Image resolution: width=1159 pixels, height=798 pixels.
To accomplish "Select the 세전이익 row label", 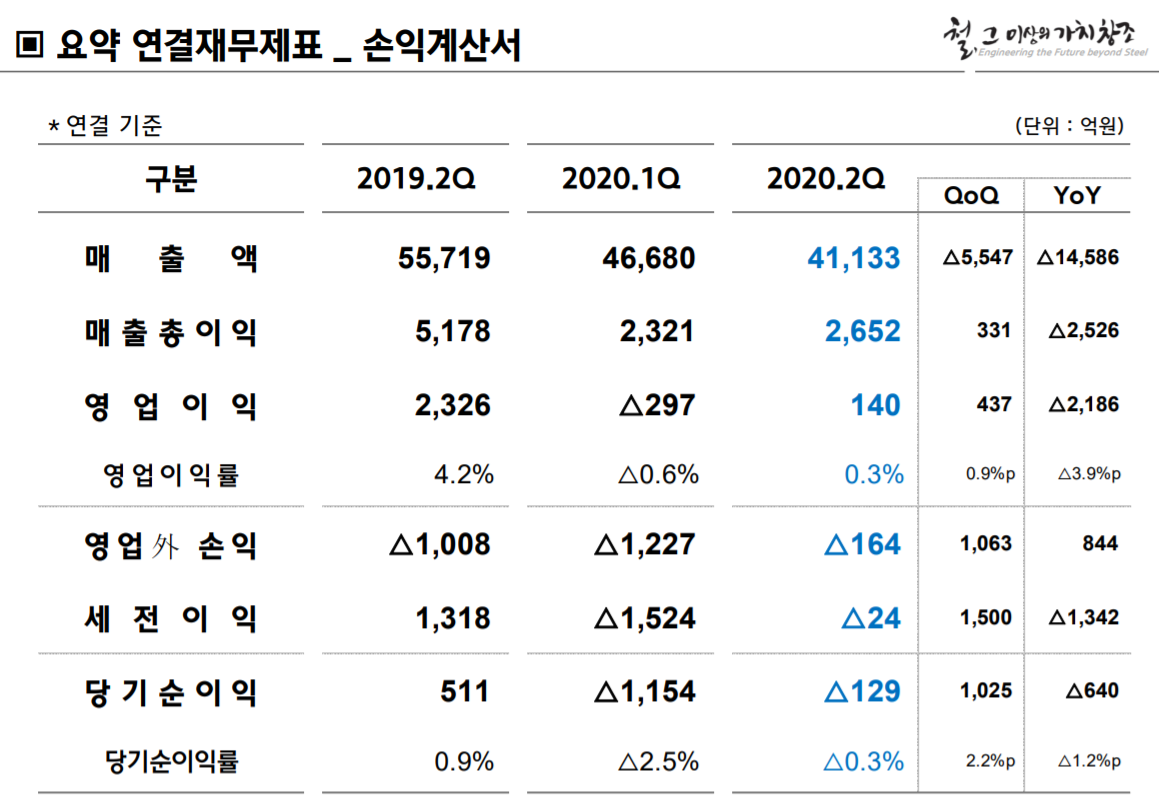I will [x=171, y=619].
